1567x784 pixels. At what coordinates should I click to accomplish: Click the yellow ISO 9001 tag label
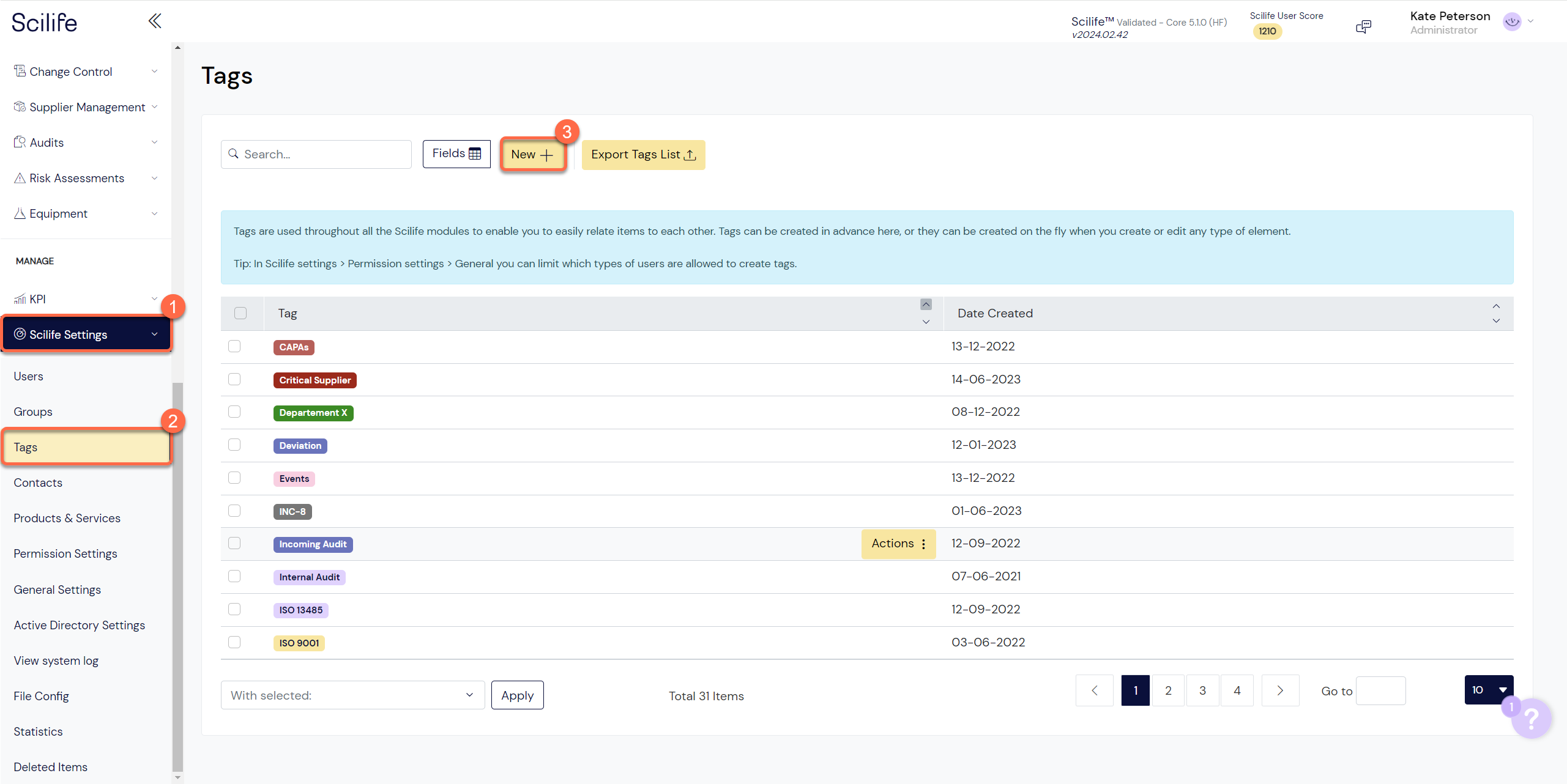[299, 643]
